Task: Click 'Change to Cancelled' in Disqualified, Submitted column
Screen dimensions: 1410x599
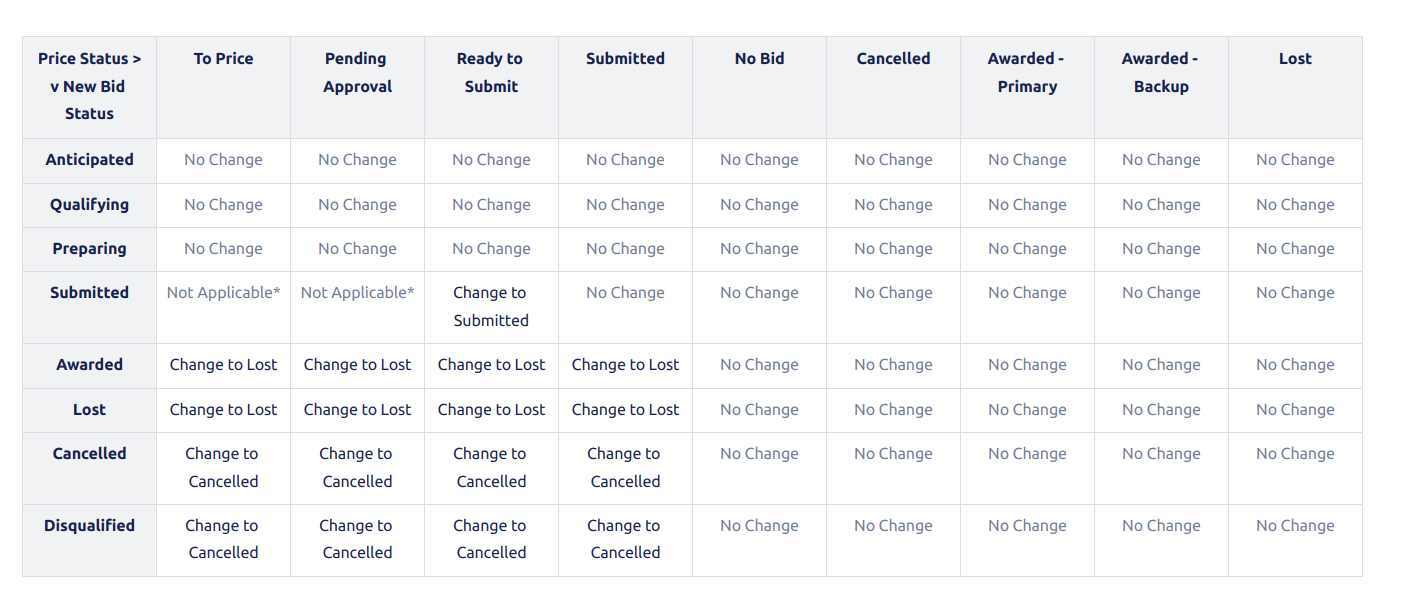Action: click(x=625, y=539)
